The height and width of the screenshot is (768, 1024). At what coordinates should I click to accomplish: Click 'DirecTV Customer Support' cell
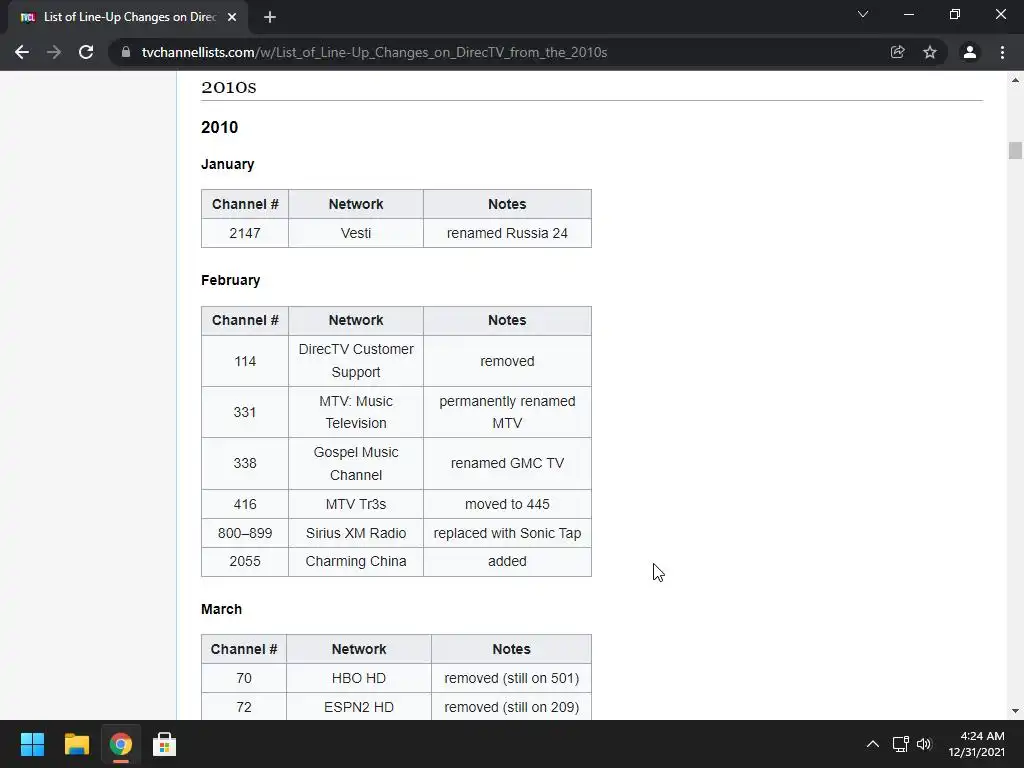click(x=356, y=360)
